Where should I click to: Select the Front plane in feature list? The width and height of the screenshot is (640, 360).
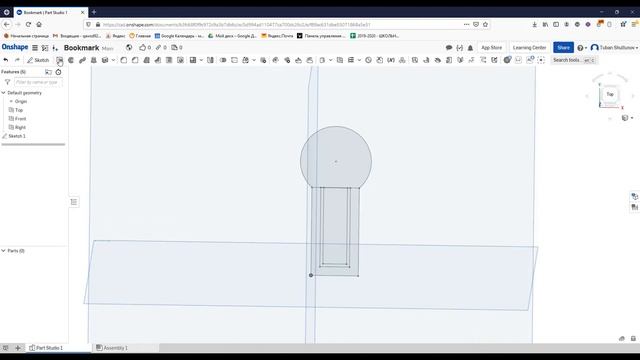coord(20,119)
